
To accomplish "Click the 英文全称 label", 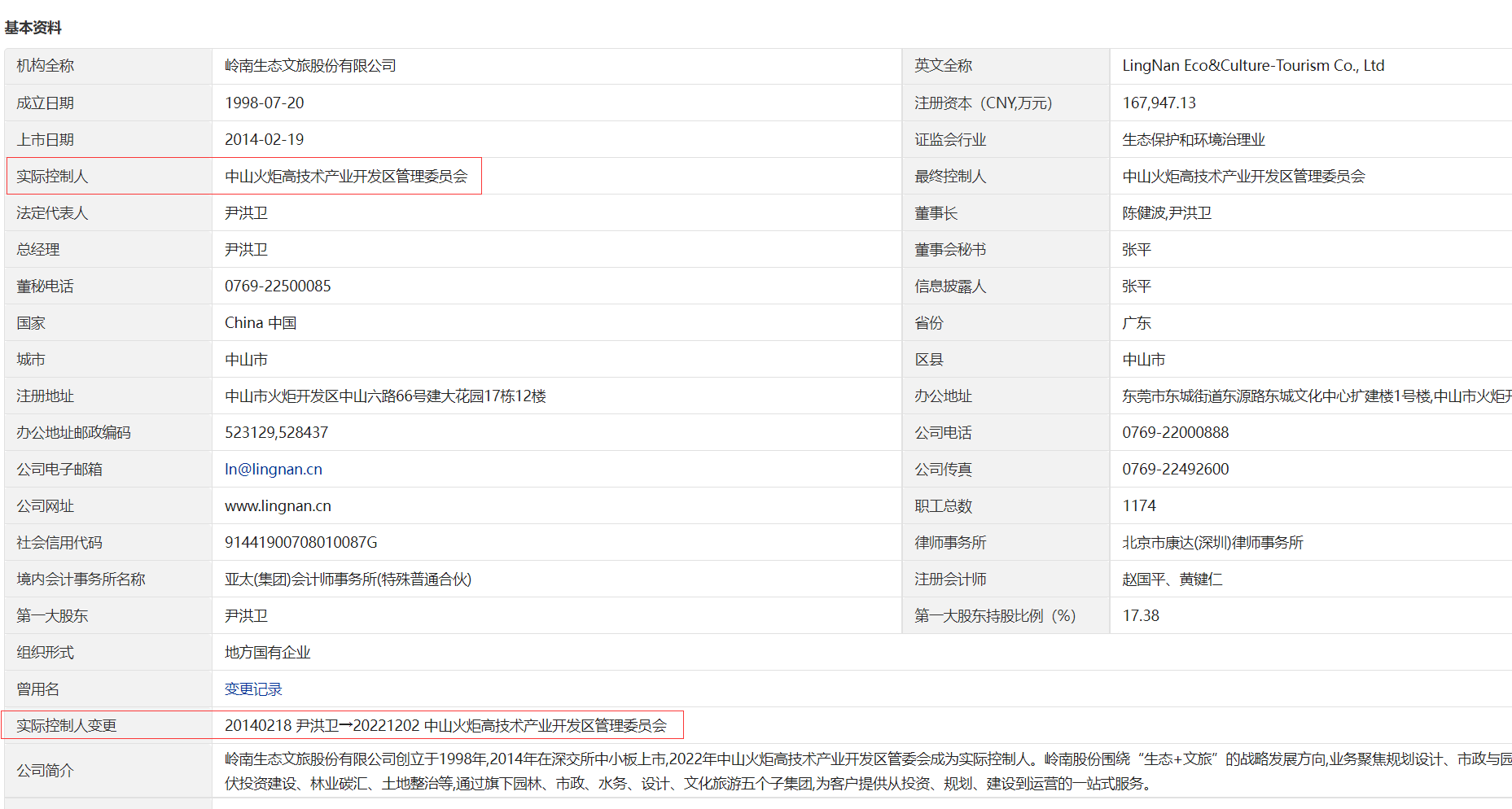I will (x=943, y=66).
